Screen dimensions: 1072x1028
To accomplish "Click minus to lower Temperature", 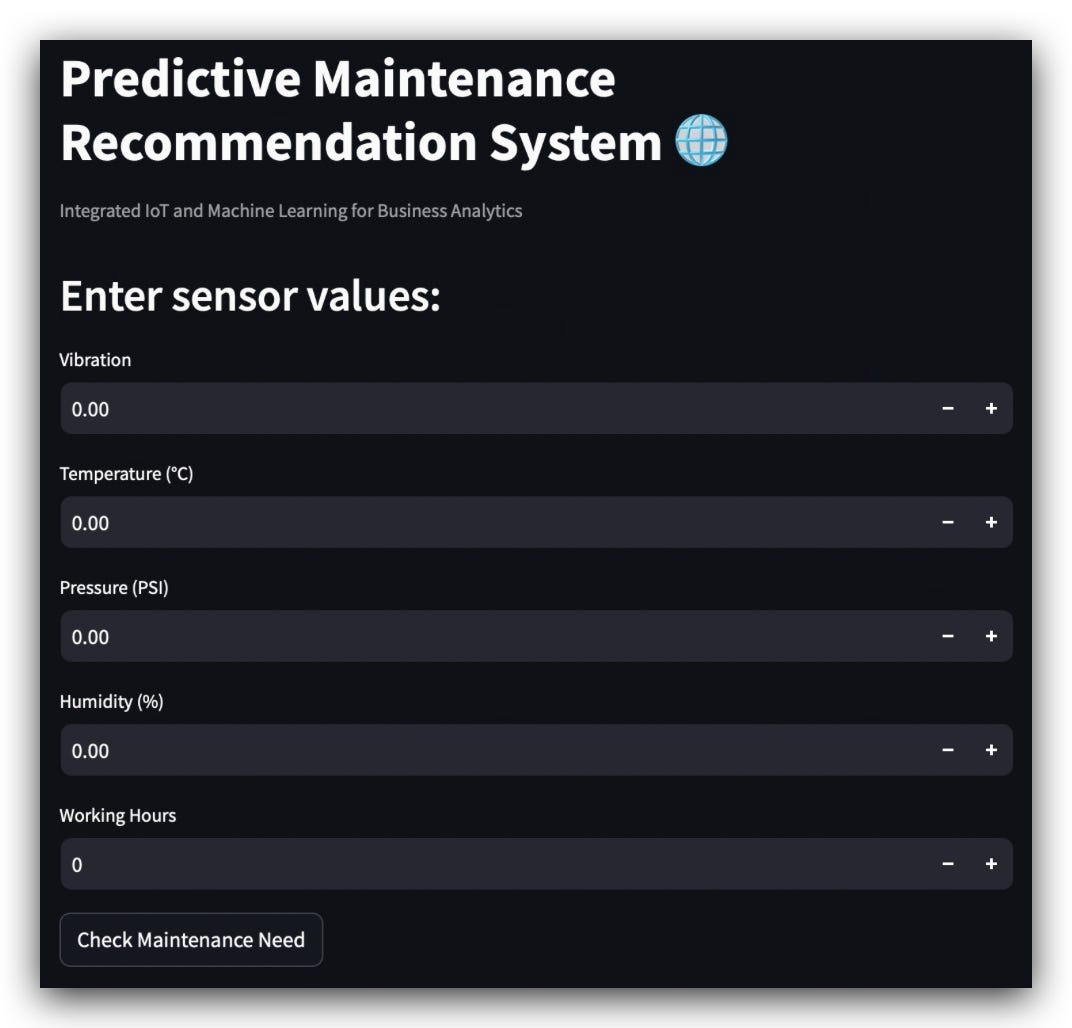I will pos(948,522).
